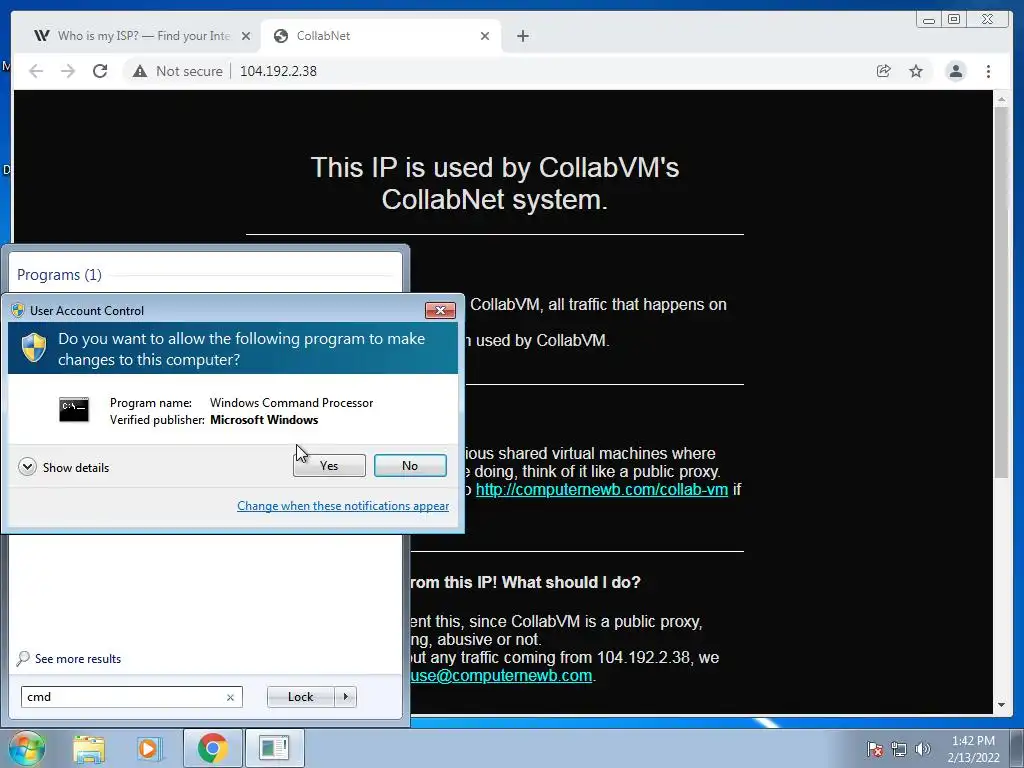The width and height of the screenshot is (1024, 768).
Task: Click See more results in Start menu
Action: pos(78,659)
